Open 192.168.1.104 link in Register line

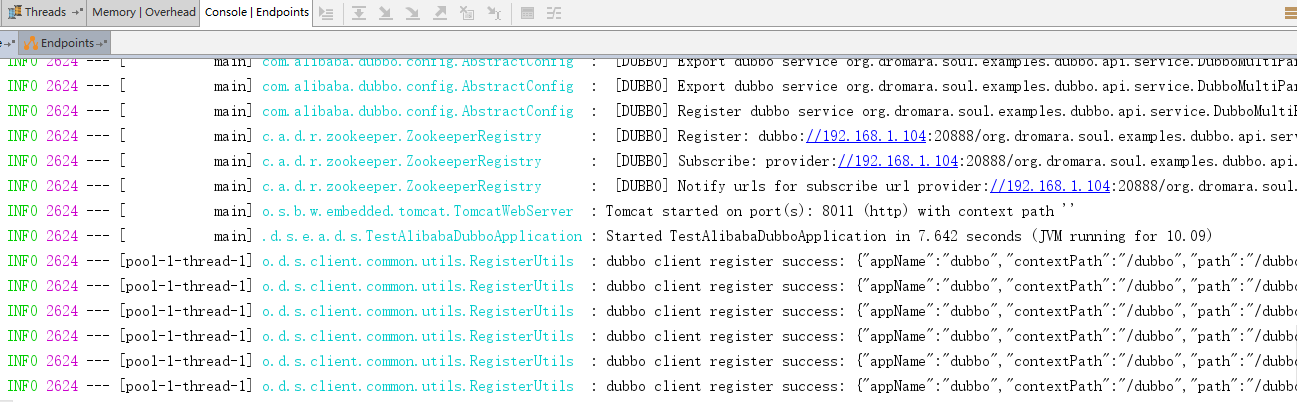866,136
